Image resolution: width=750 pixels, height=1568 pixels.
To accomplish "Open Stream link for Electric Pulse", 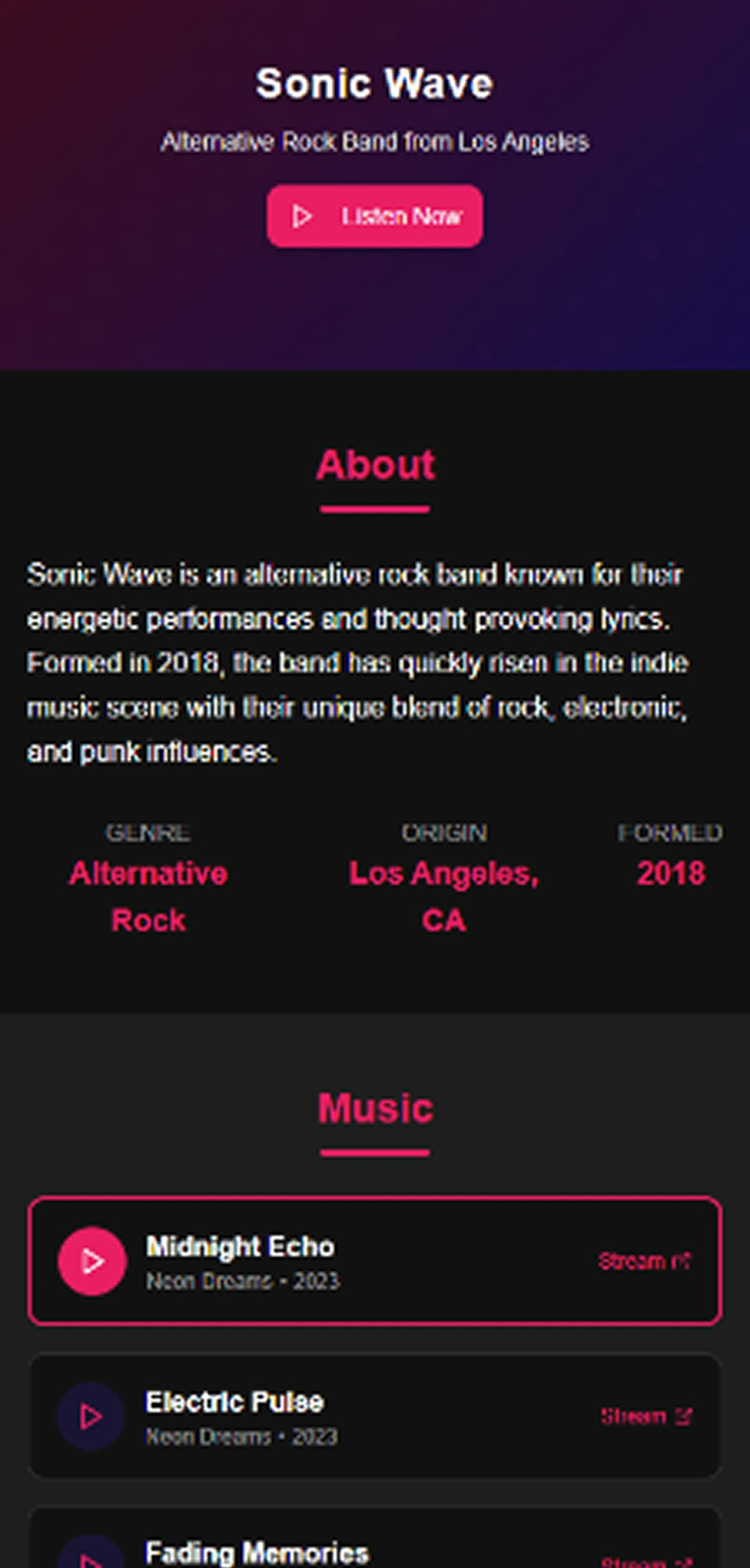I will pyautogui.click(x=646, y=1416).
